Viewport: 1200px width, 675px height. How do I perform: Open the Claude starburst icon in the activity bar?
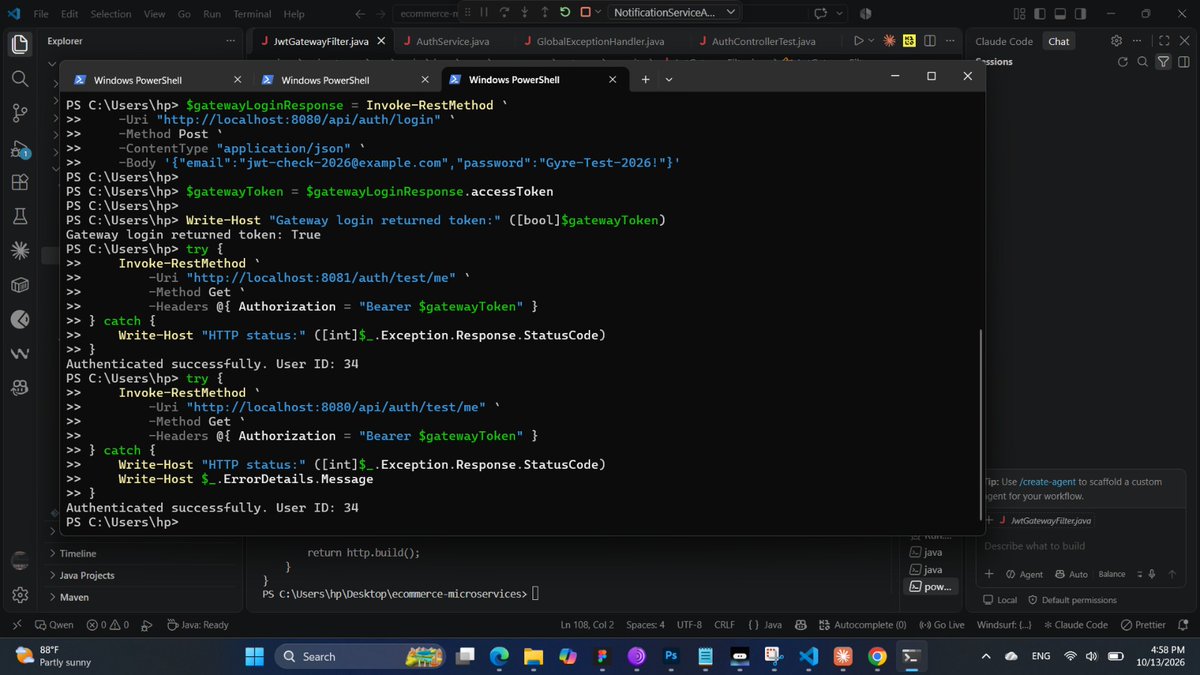tap(19, 251)
